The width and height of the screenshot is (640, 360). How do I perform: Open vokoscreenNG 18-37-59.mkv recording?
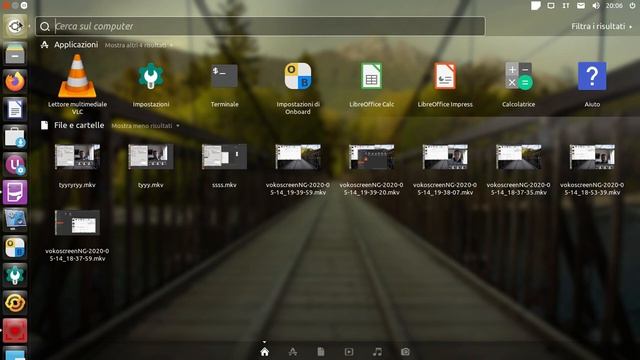[77, 223]
